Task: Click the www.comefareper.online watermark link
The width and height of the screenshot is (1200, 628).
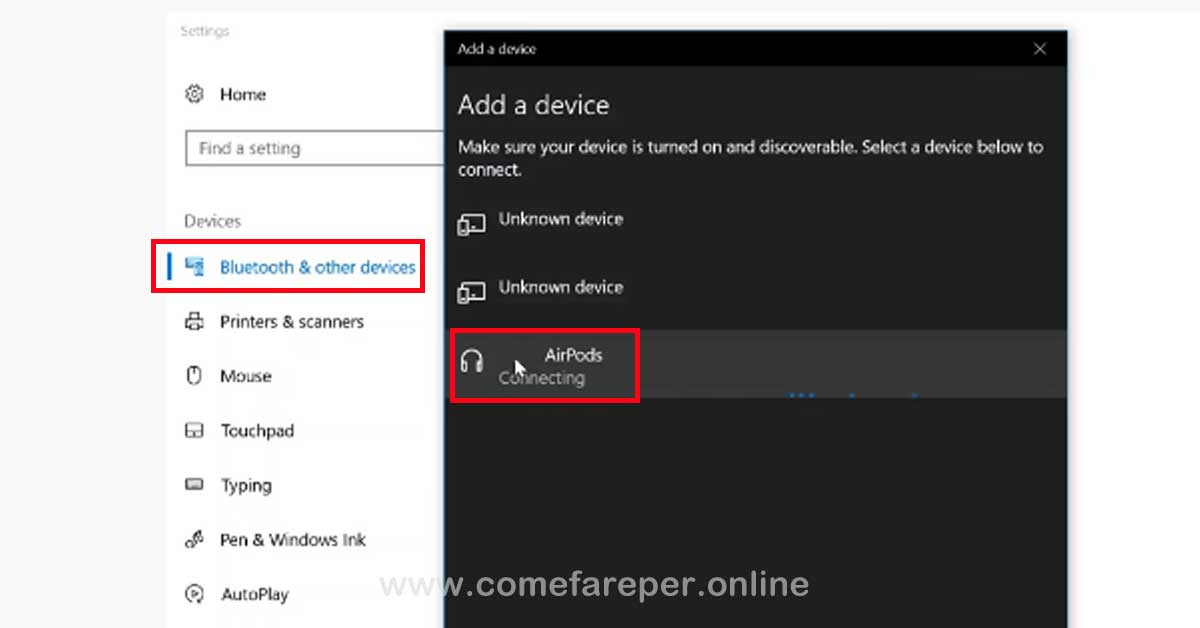Action: pyautogui.click(x=594, y=583)
